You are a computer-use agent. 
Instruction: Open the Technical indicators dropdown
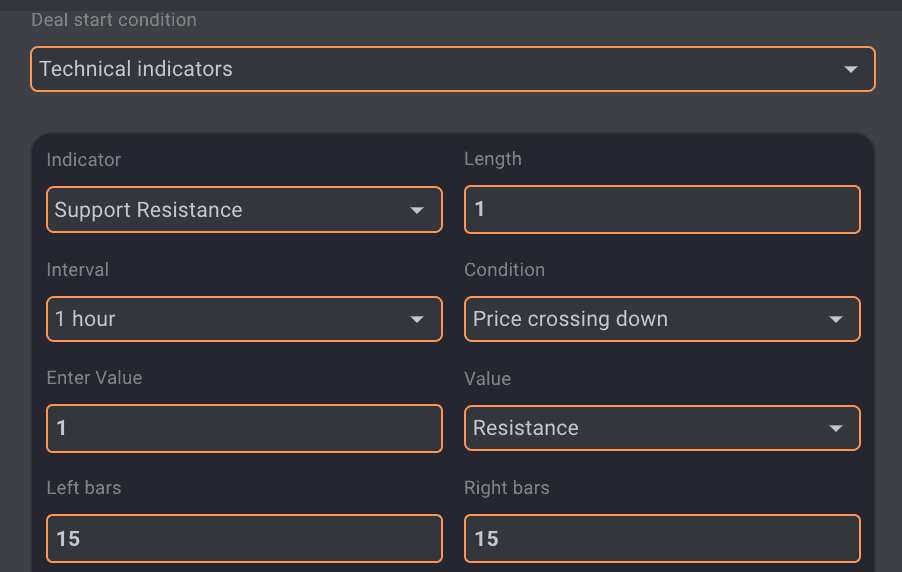coord(440,69)
